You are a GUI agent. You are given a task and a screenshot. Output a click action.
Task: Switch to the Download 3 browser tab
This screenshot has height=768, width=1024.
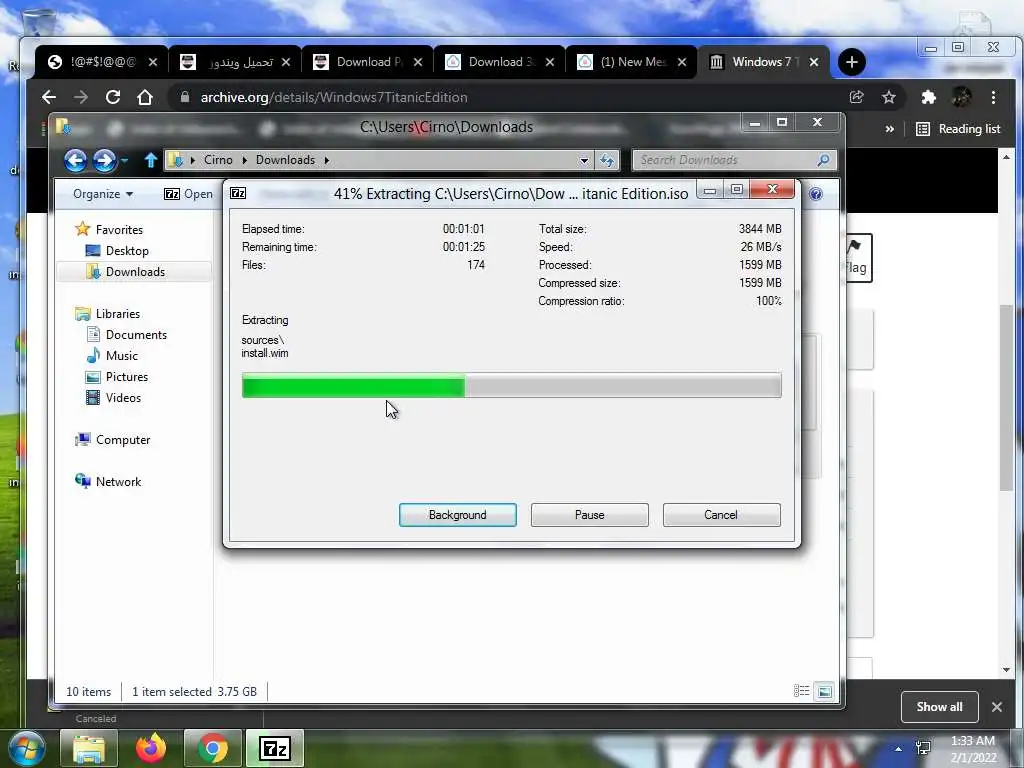(499, 62)
